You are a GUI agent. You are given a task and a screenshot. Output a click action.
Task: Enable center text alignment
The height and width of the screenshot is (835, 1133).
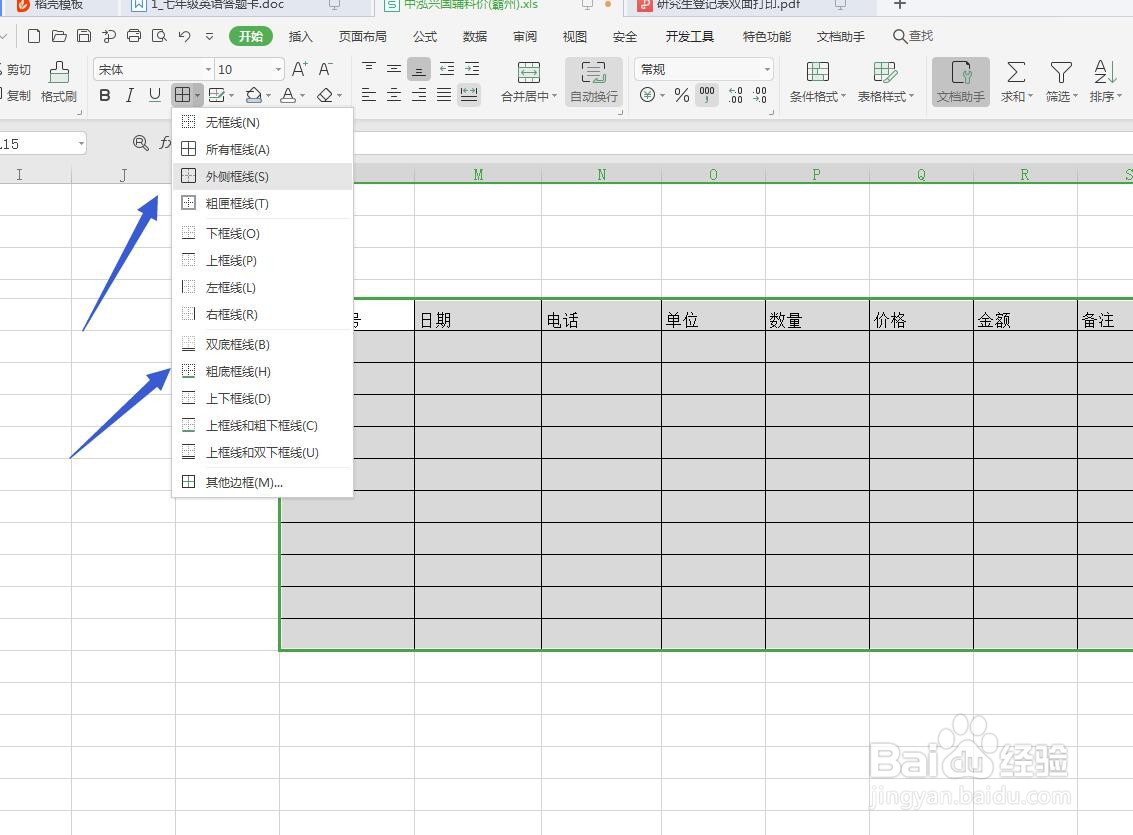[394, 95]
